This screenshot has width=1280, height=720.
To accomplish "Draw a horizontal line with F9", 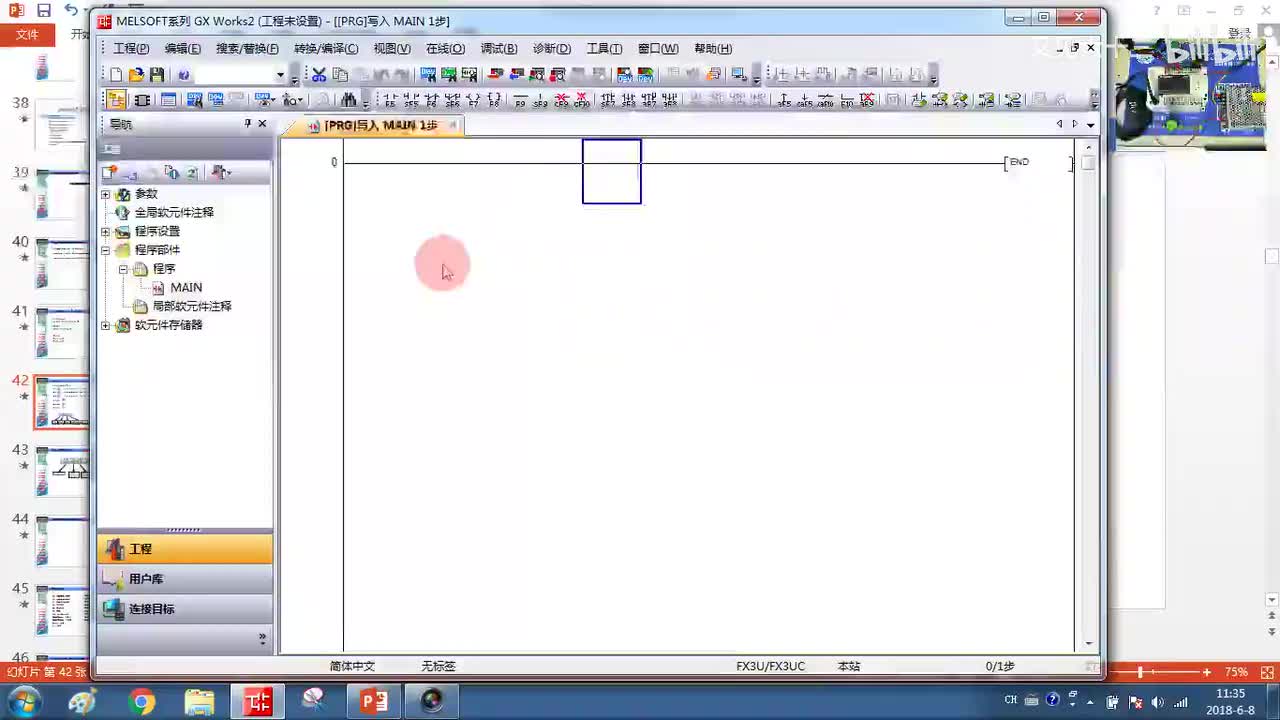I will pos(520,101).
